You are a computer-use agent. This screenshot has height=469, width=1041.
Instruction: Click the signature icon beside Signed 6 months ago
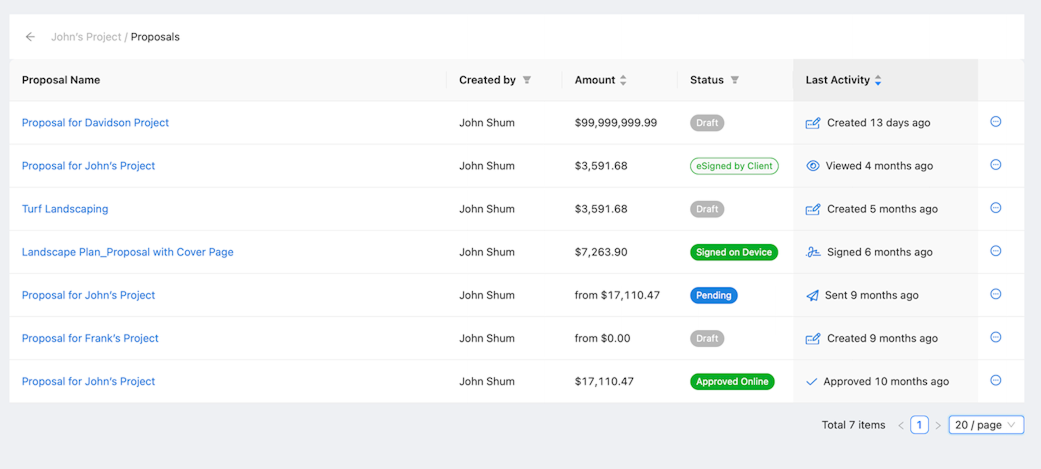point(813,252)
